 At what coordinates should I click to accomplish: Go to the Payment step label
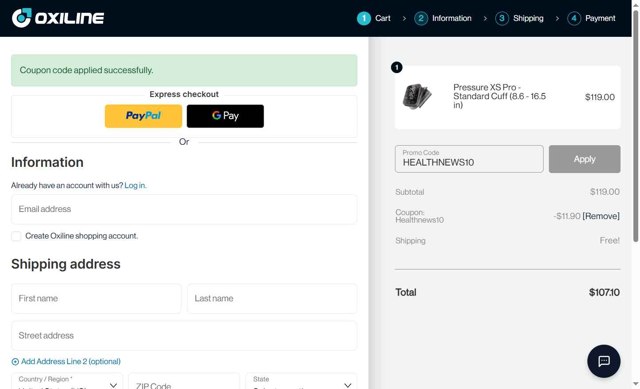[600, 18]
